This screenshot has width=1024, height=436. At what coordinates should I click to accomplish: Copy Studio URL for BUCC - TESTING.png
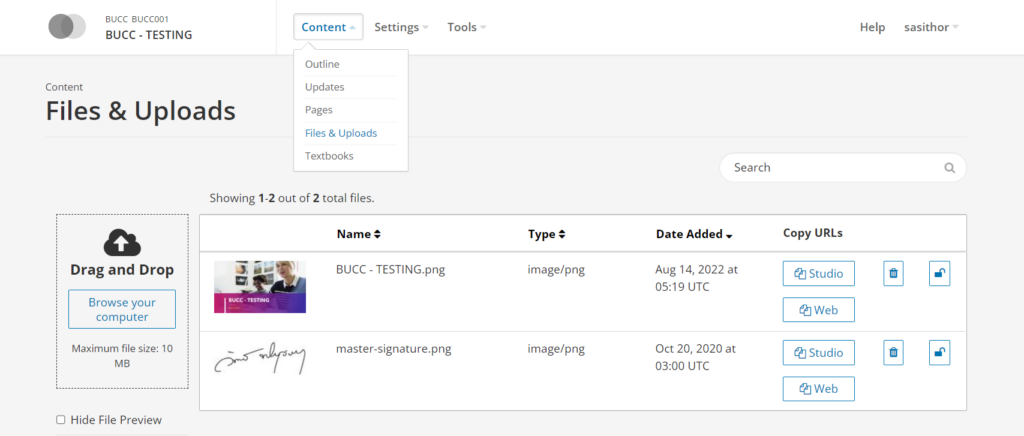coord(818,273)
